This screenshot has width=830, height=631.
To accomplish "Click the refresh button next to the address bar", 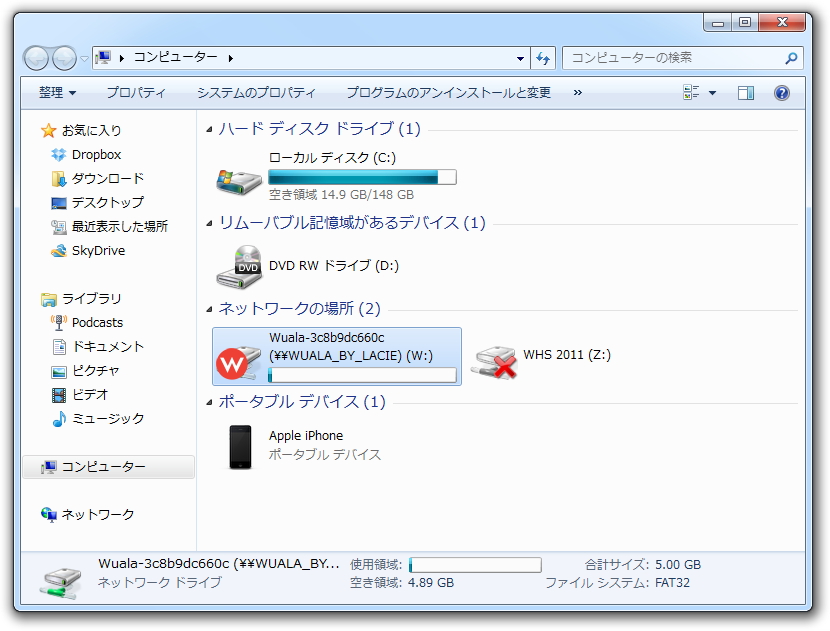I will 543,59.
